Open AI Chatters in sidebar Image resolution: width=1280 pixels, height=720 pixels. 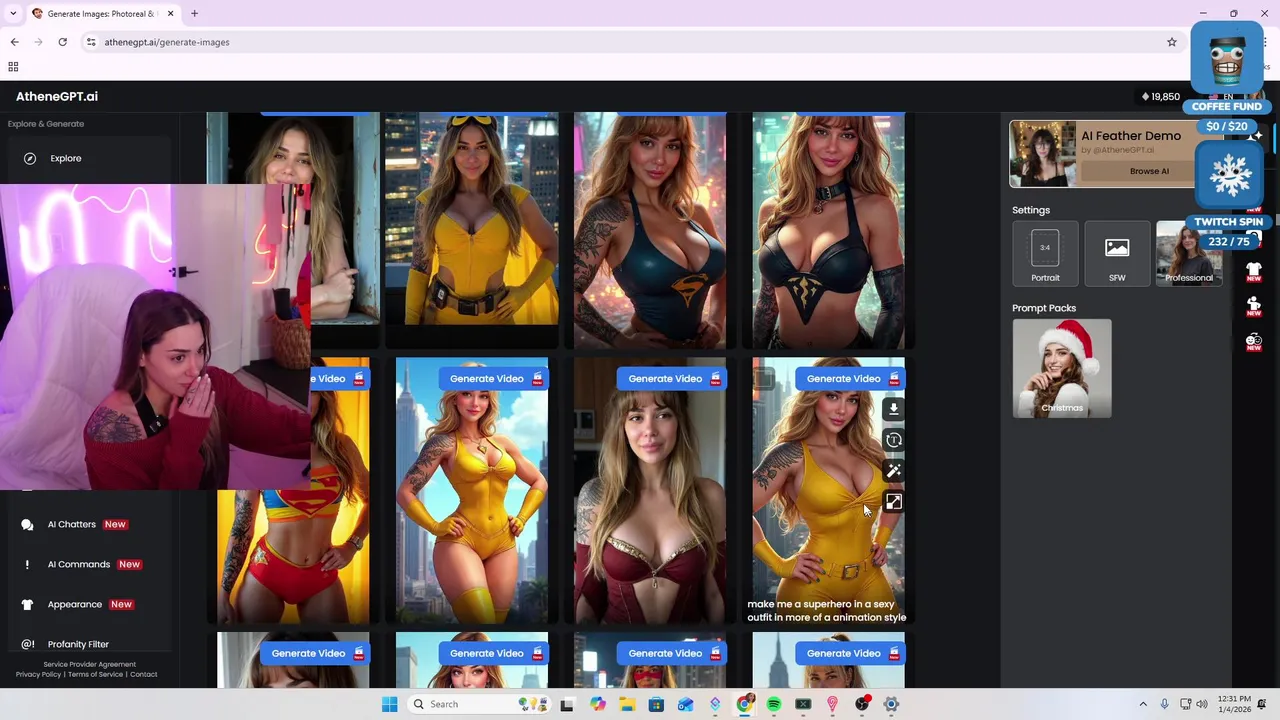pyautogui.click(x=72, y=524)
